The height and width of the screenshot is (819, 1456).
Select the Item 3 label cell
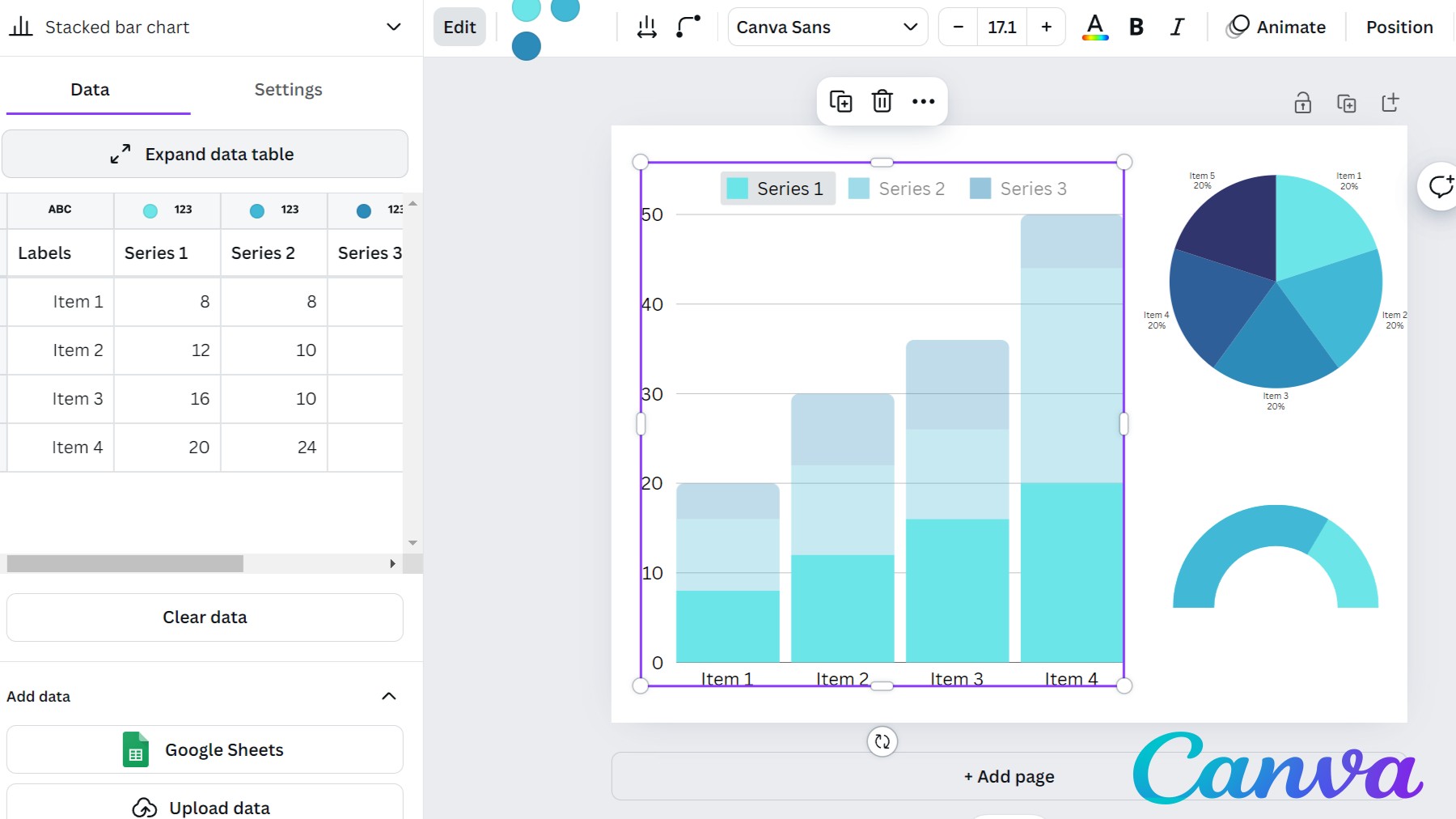61,399
